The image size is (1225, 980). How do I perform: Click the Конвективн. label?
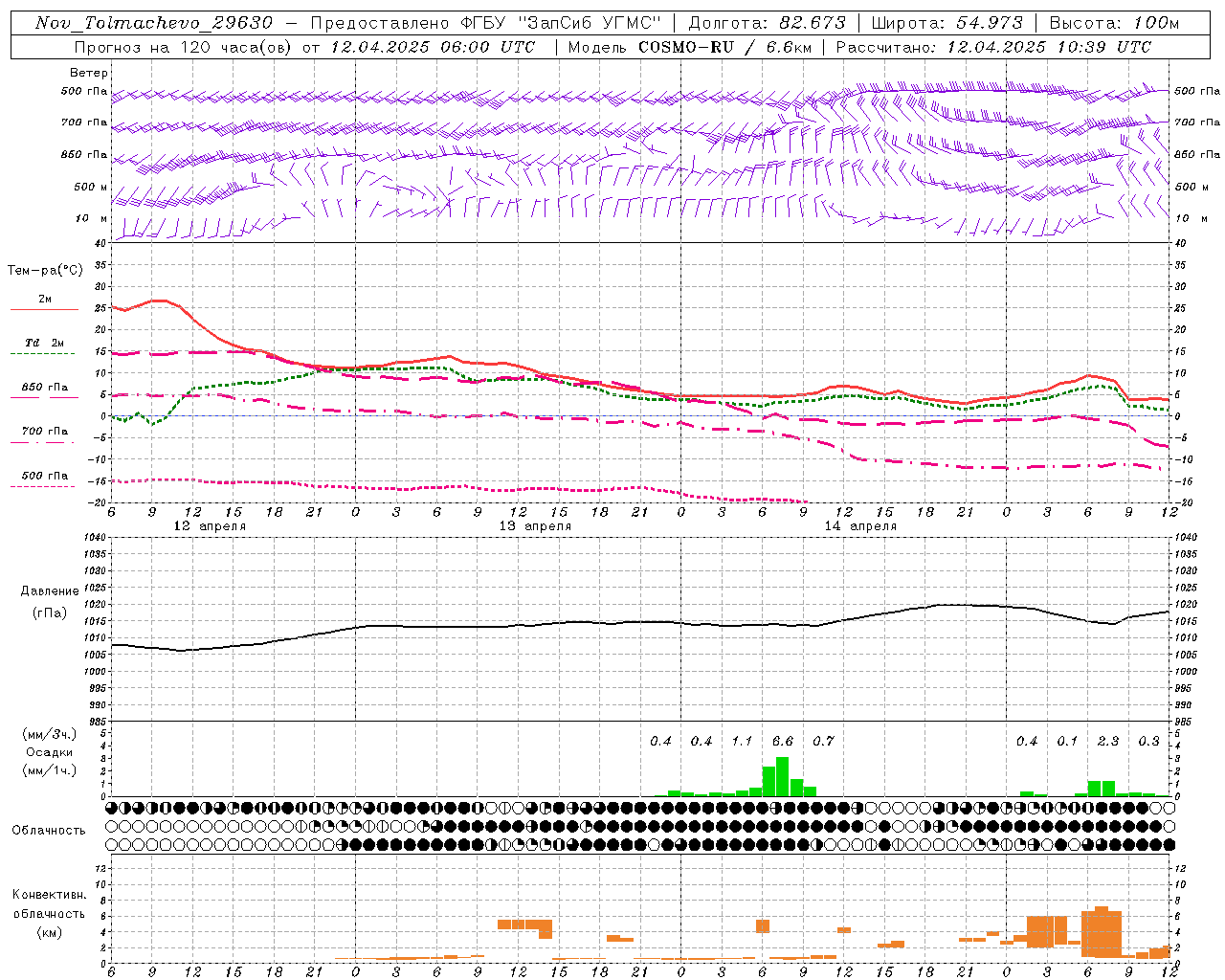point(49,895)
